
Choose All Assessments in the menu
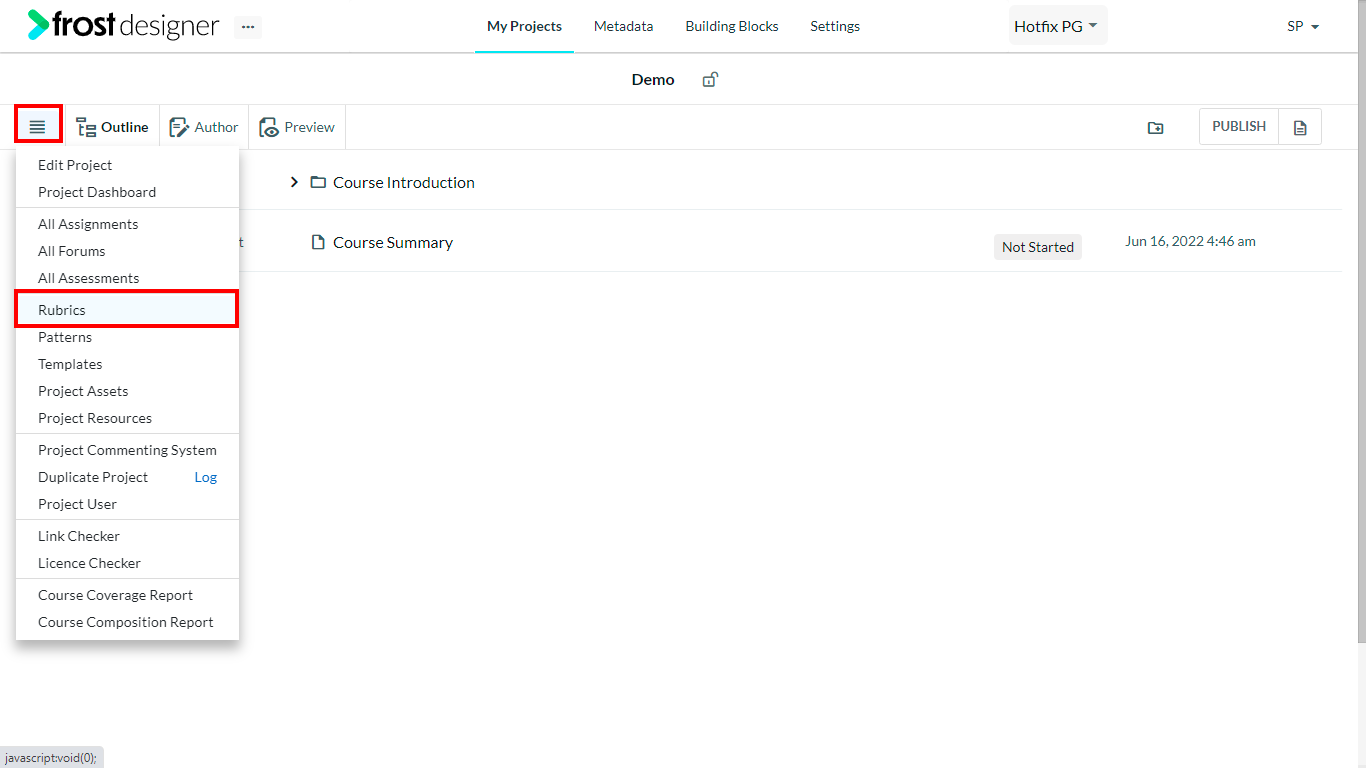pyautogui.click(x=127, y=278)
